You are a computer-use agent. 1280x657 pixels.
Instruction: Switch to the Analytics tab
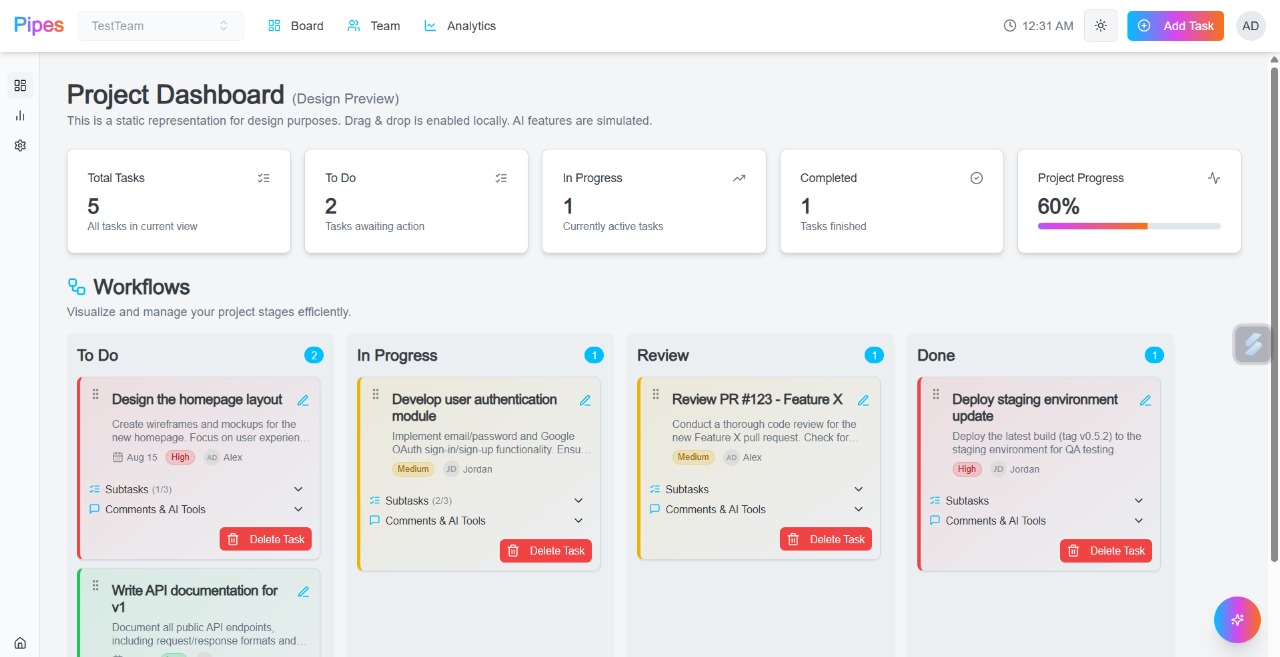click(459, 25)
